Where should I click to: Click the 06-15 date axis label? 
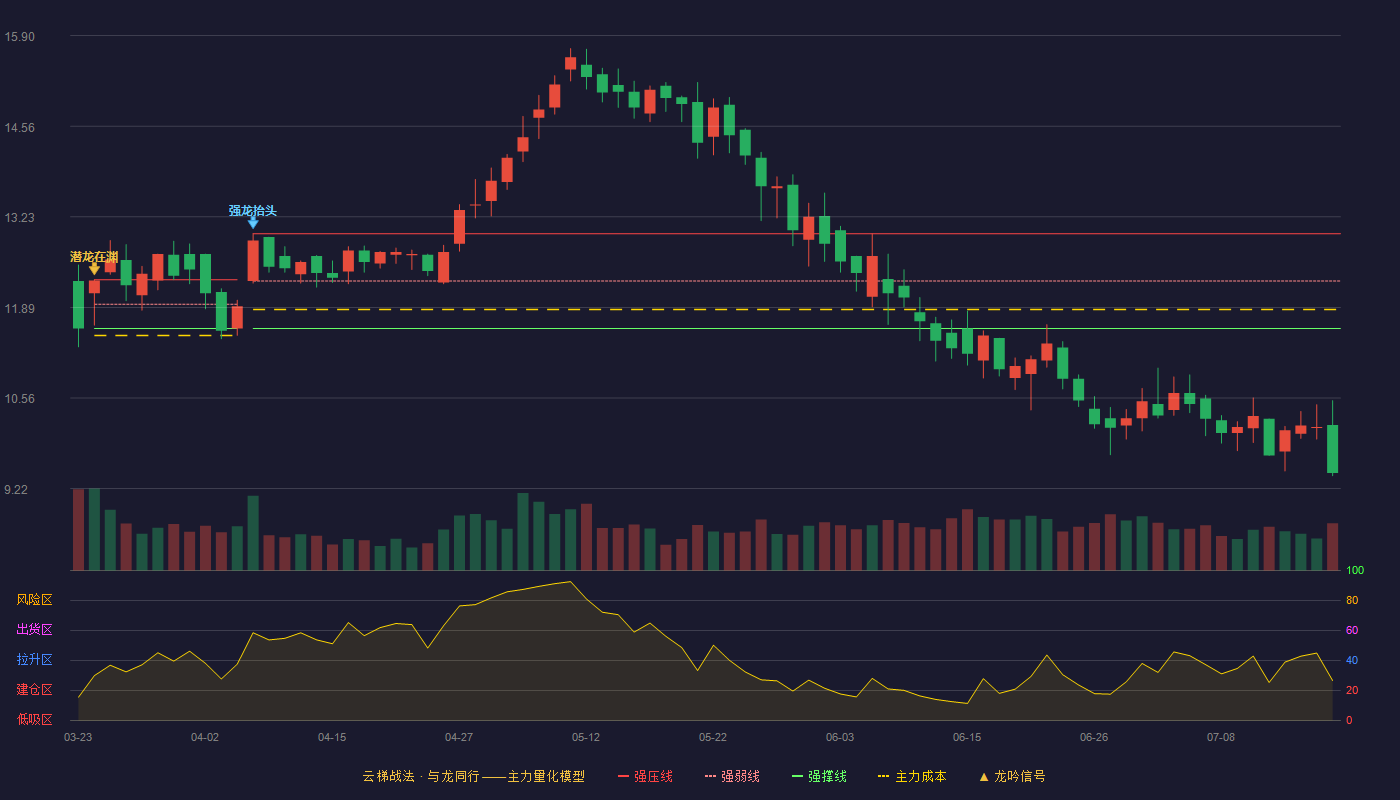(967, 737)
